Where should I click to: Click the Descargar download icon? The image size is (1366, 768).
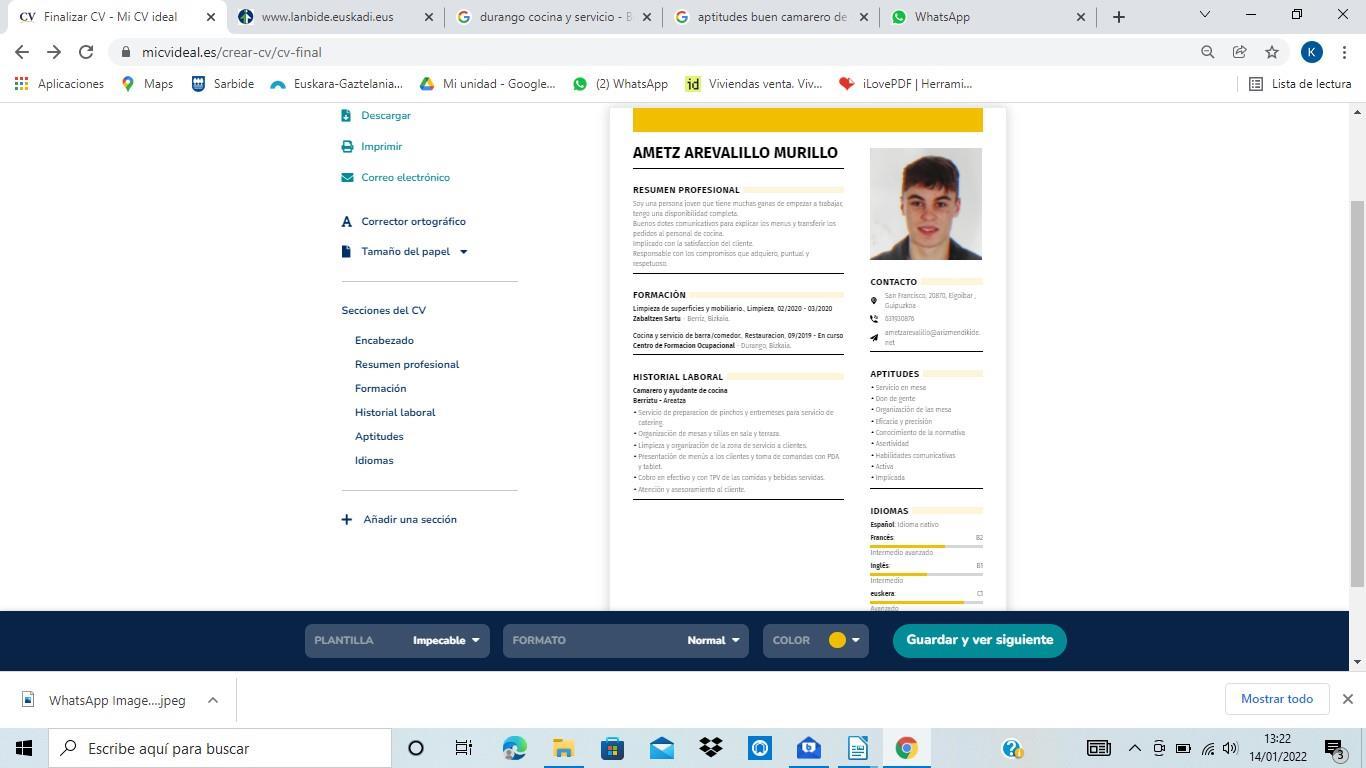click(346, 116)
